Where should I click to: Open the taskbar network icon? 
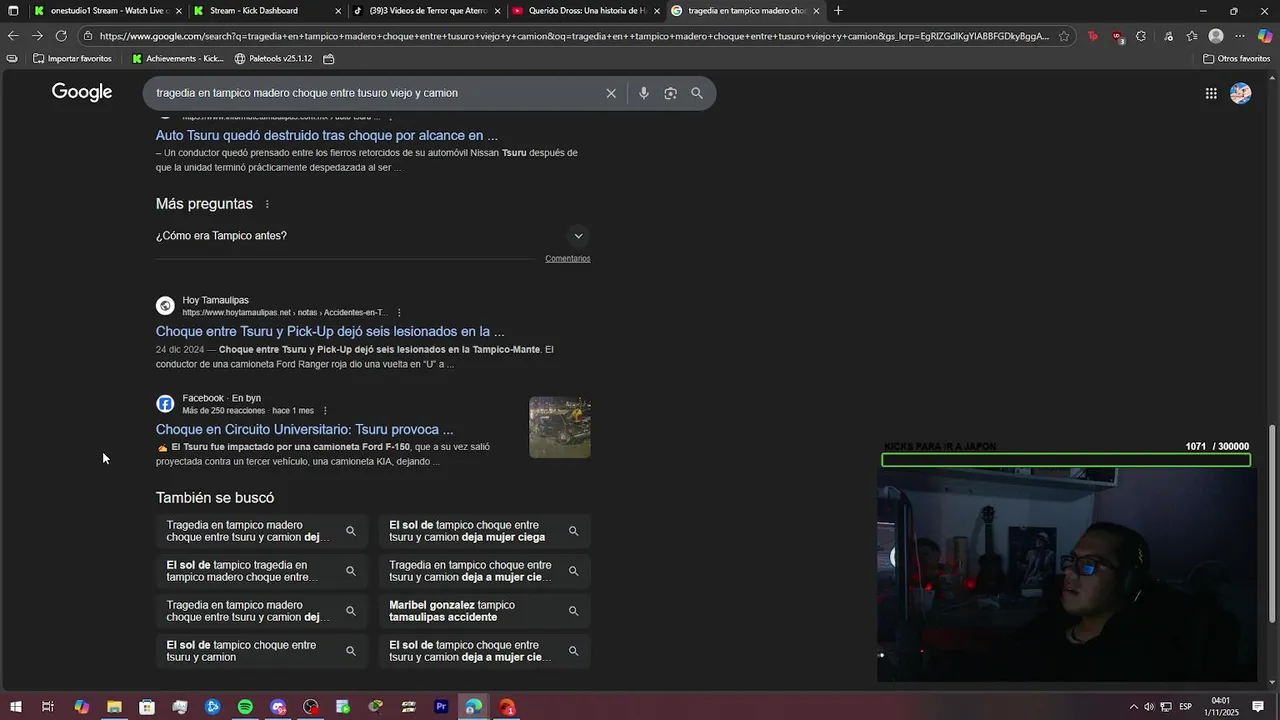pyautogui.click(x=1166, y=707)
